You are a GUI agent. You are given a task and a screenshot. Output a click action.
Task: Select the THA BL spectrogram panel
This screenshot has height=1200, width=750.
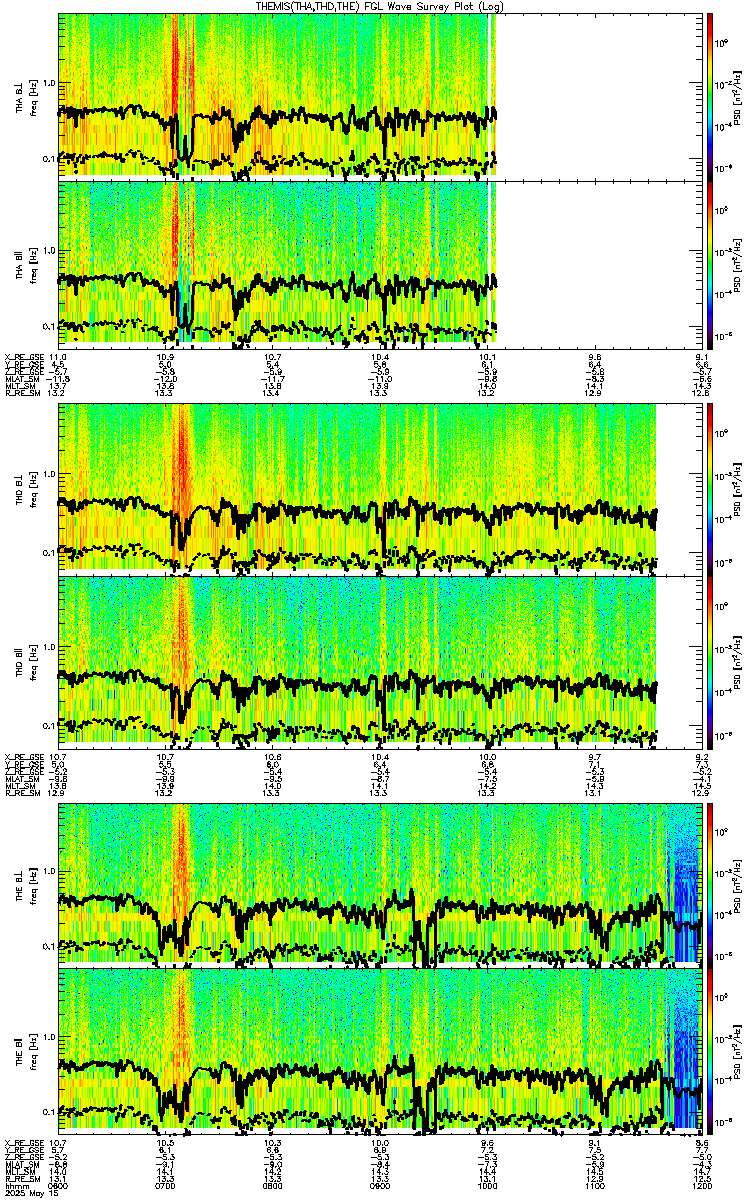pos(378,95)
